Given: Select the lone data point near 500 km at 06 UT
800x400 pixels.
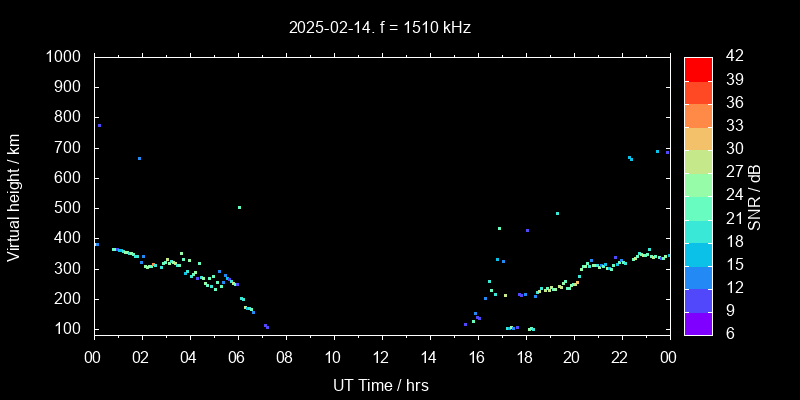Looking at the screenshot, I should pyautogui.click(x=239, y=207).
